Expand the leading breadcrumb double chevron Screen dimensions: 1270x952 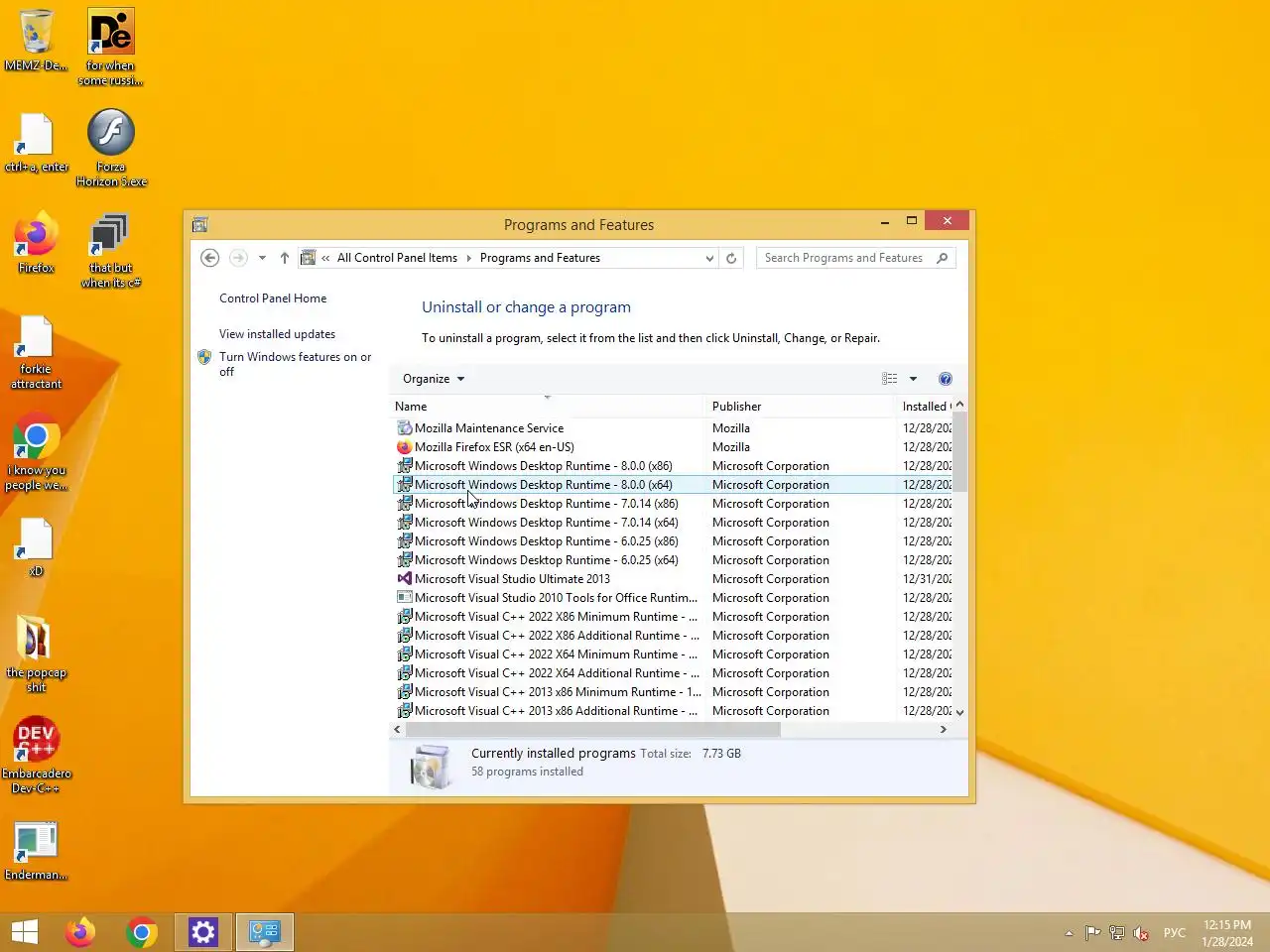click(x=325, y=258)
